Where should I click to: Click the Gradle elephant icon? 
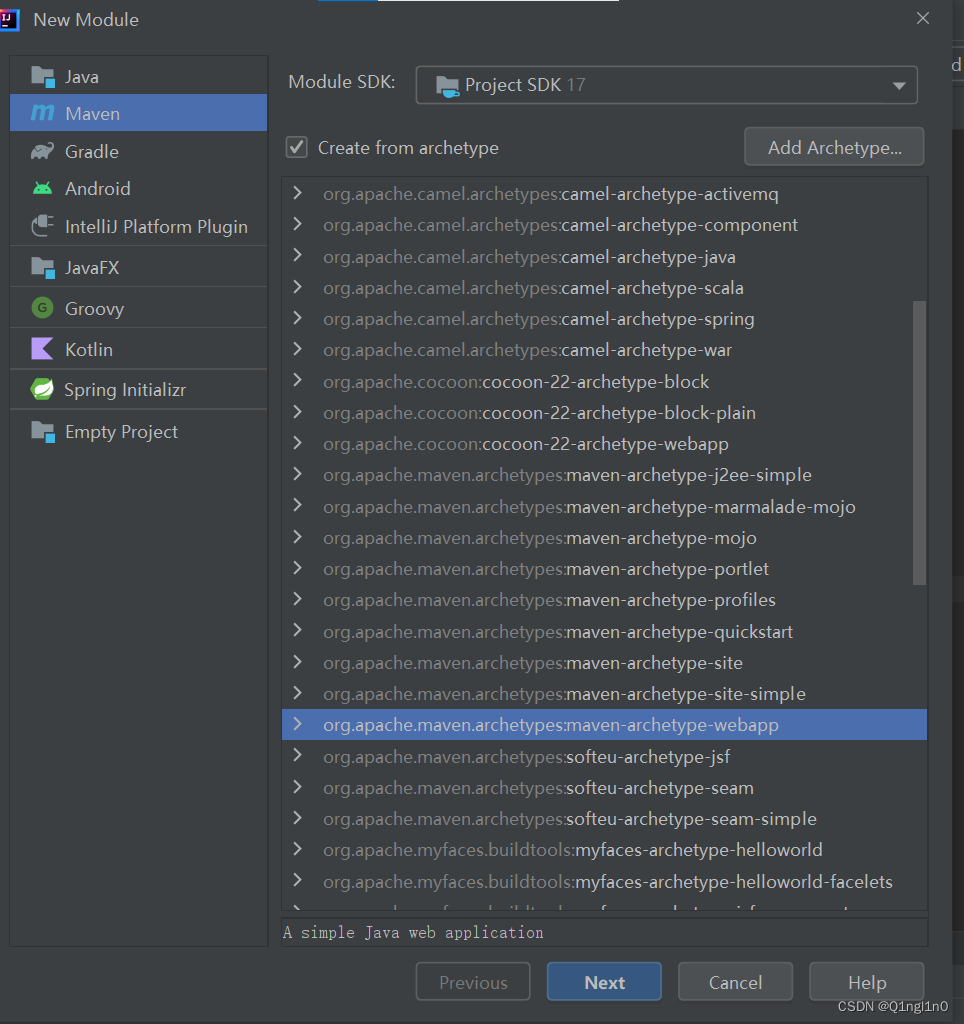coord(43,152)
